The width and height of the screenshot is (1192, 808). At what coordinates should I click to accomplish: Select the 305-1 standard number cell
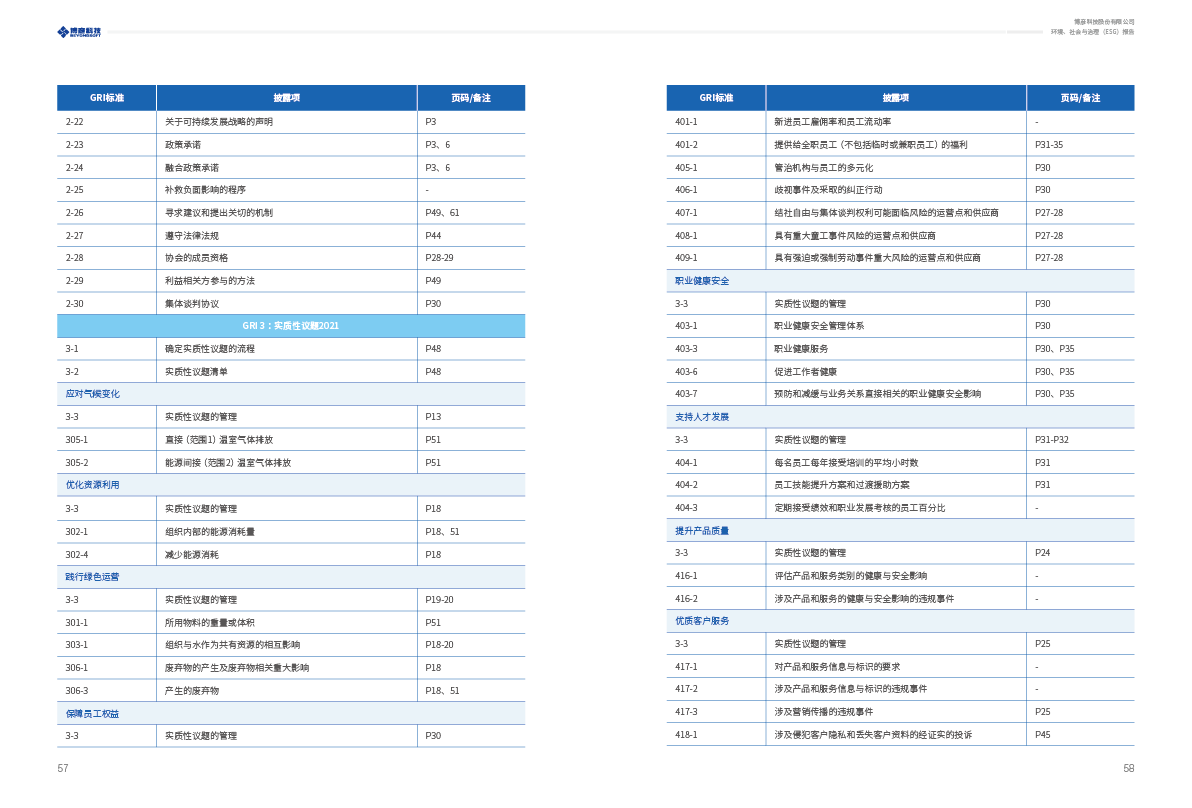(77, 440)
